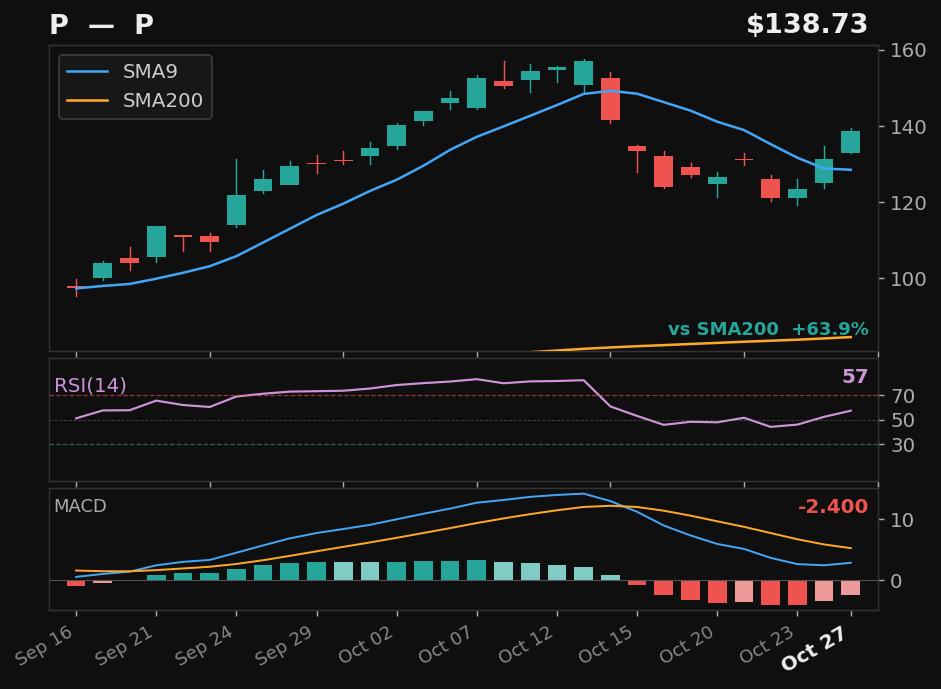Click the 160 price axis label

(x=907, y=50)
